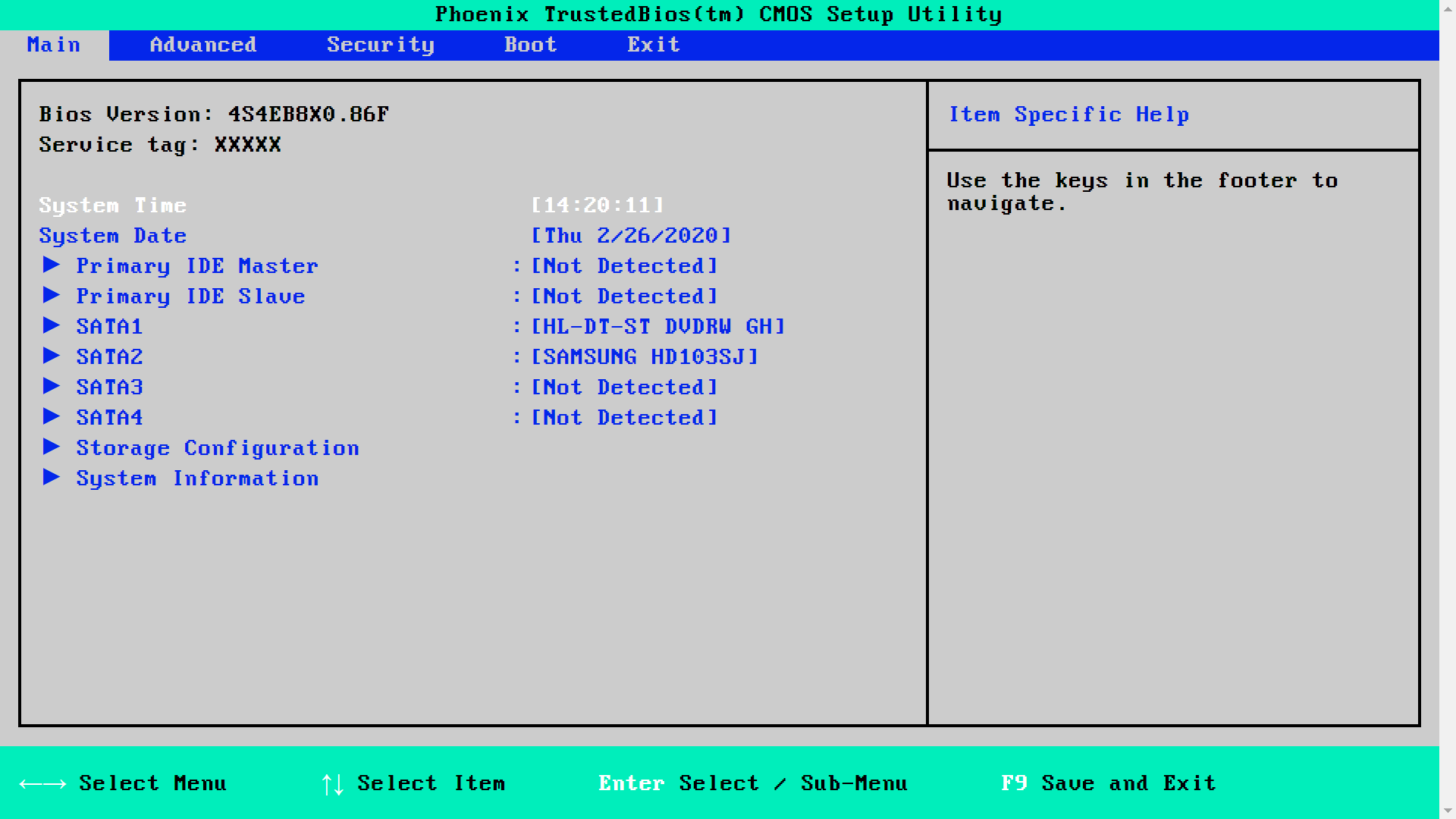Open the Primary IDE Master entry
The image size is (1456, 819).
197,266
